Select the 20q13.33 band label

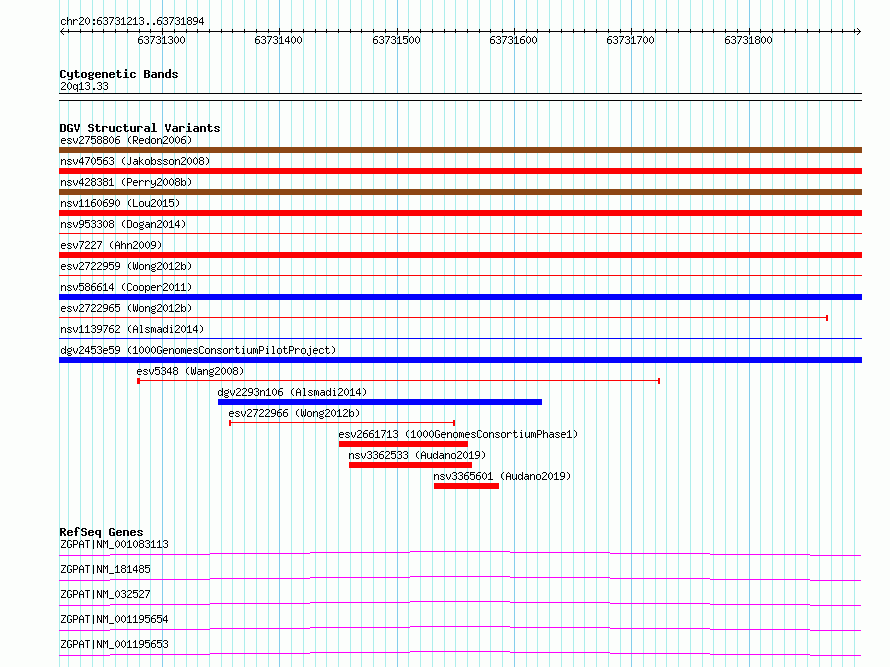[x=84, y=86]
